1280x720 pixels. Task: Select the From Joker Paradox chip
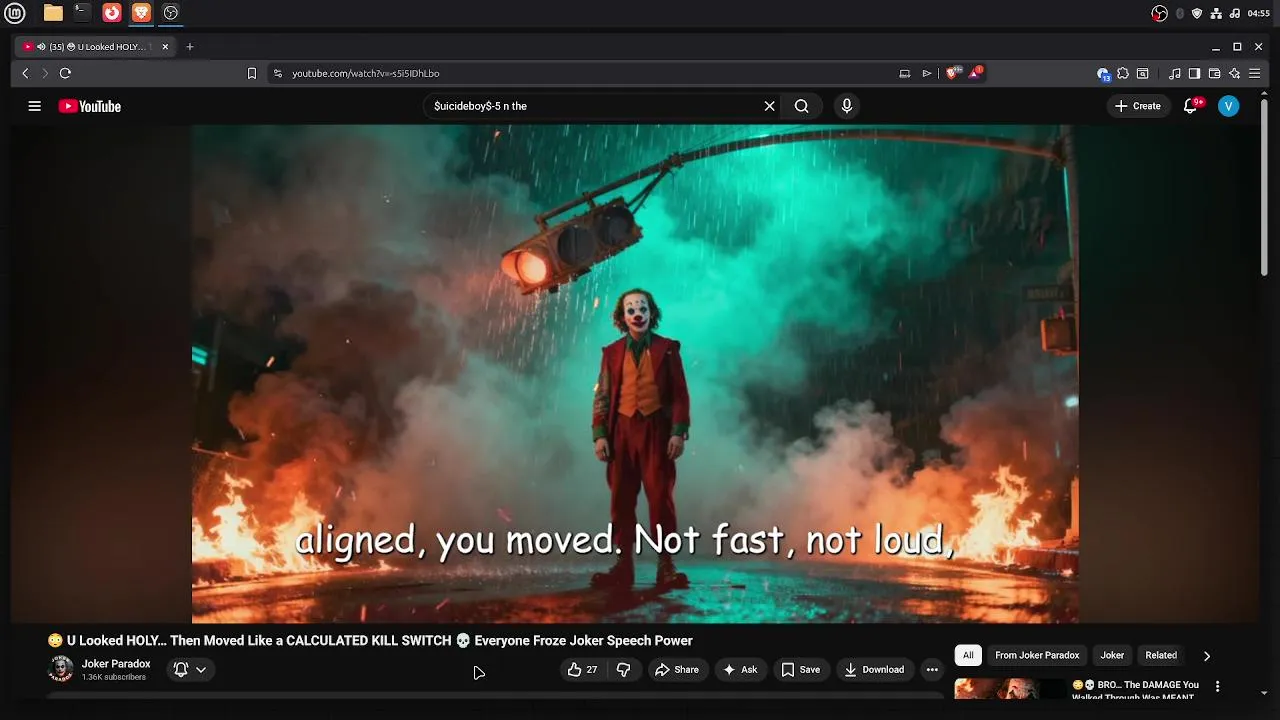(1037, 656)
